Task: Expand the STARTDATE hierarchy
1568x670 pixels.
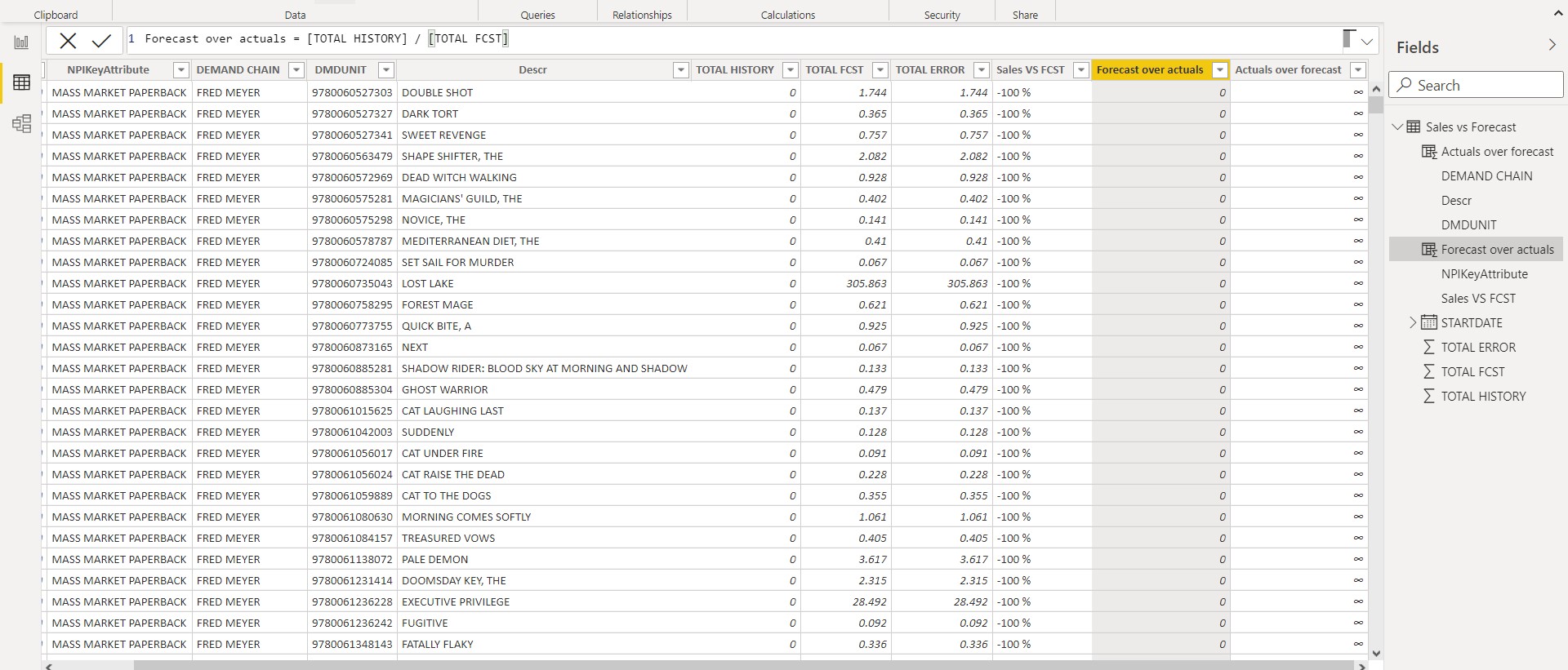Action: coord(1413,322)
